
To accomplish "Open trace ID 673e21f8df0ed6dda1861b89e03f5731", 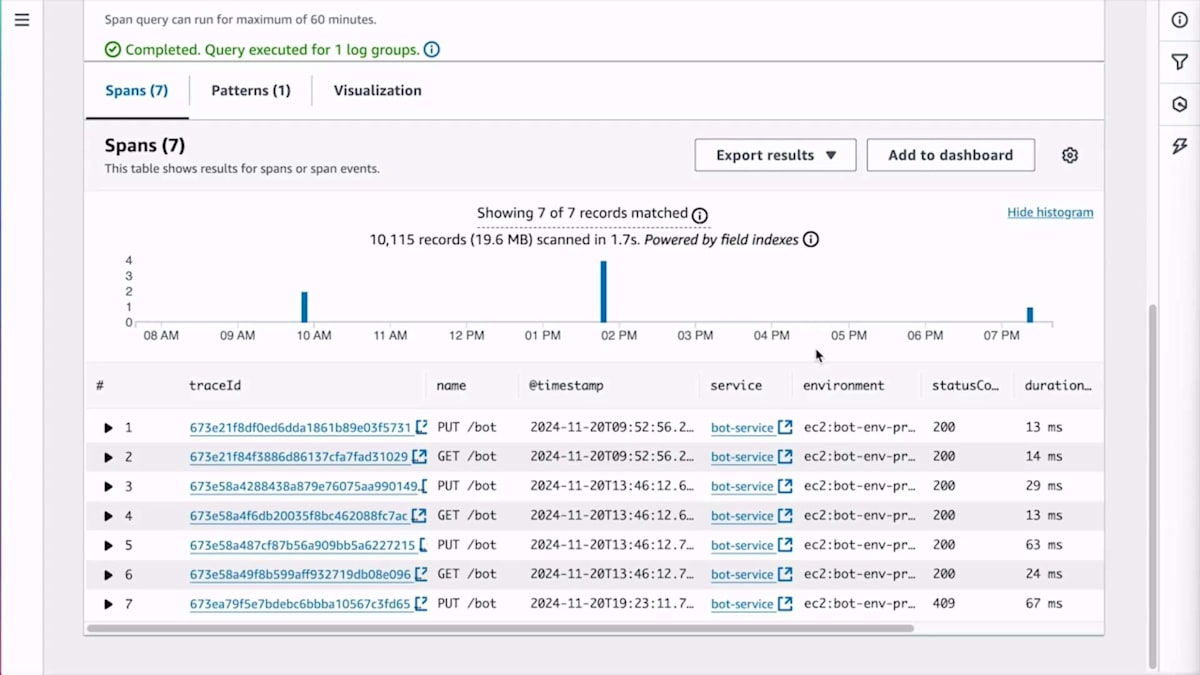I will click(301, 427).
